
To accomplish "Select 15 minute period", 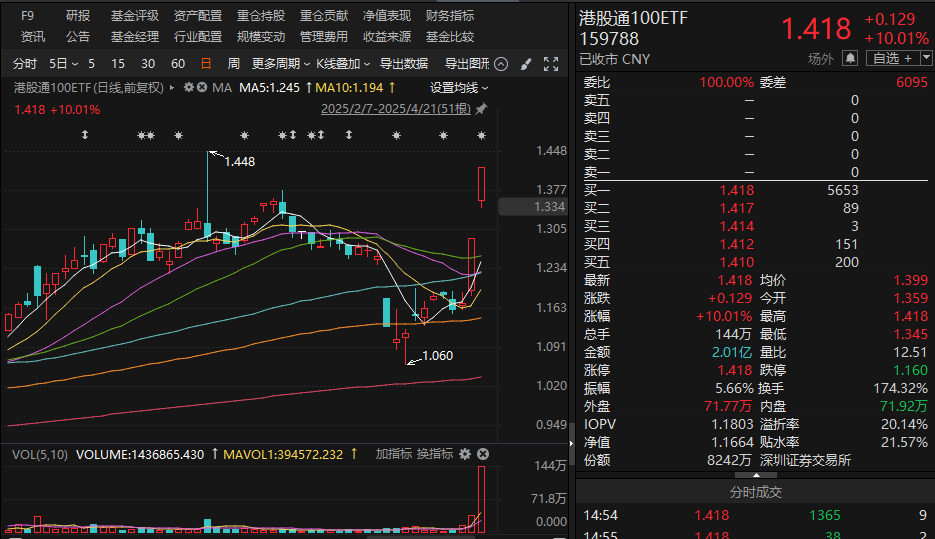I will click(x=118, y=64).
